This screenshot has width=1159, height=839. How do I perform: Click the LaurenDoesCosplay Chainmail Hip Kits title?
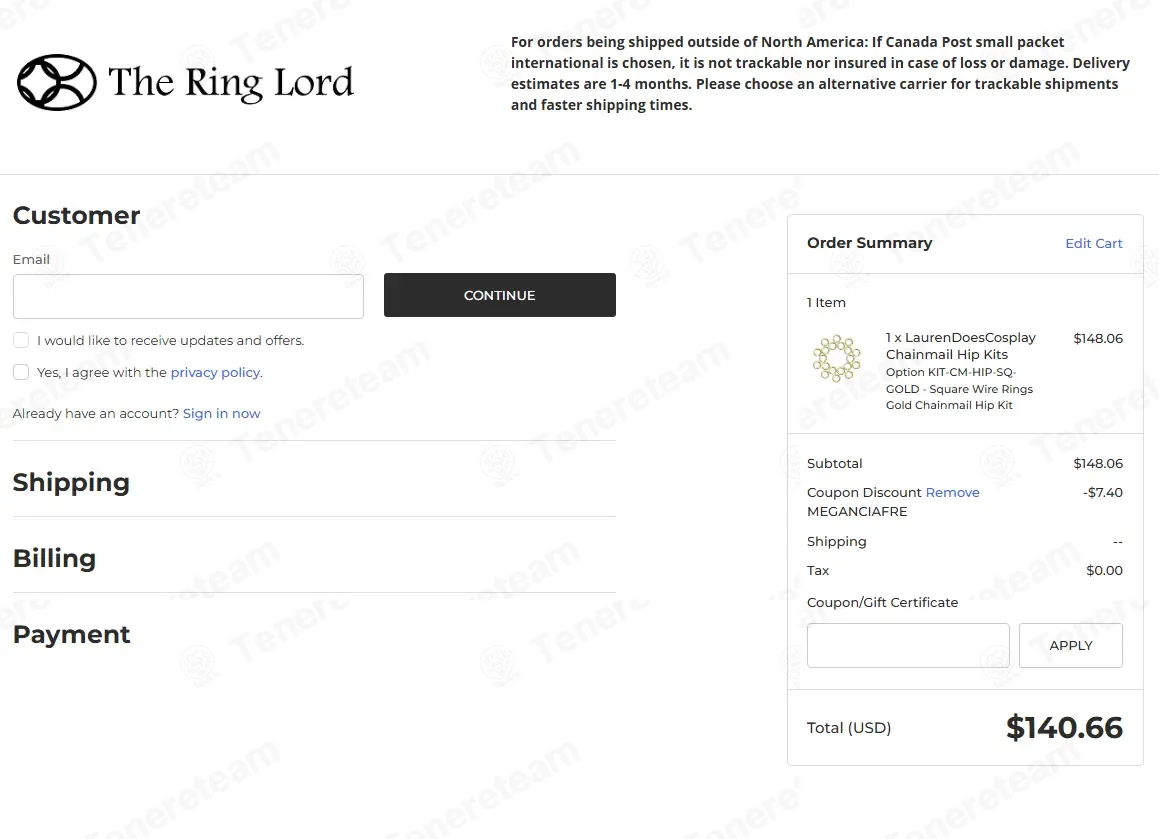[960, 346]
